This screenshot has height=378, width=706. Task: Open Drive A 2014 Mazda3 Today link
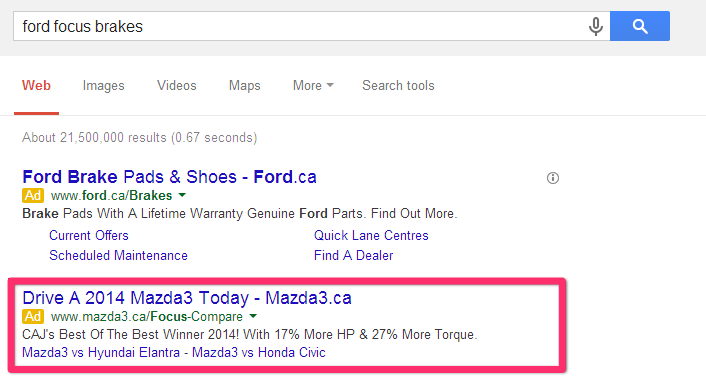187,298
